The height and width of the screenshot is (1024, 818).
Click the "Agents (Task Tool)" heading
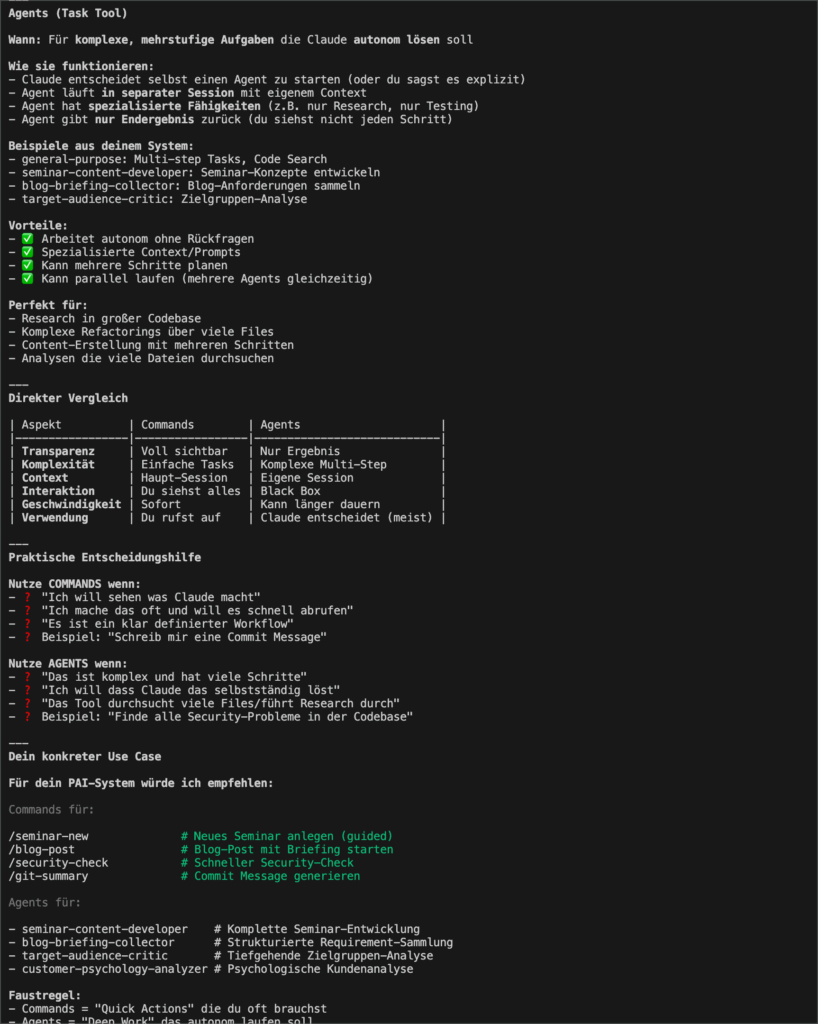67,13
